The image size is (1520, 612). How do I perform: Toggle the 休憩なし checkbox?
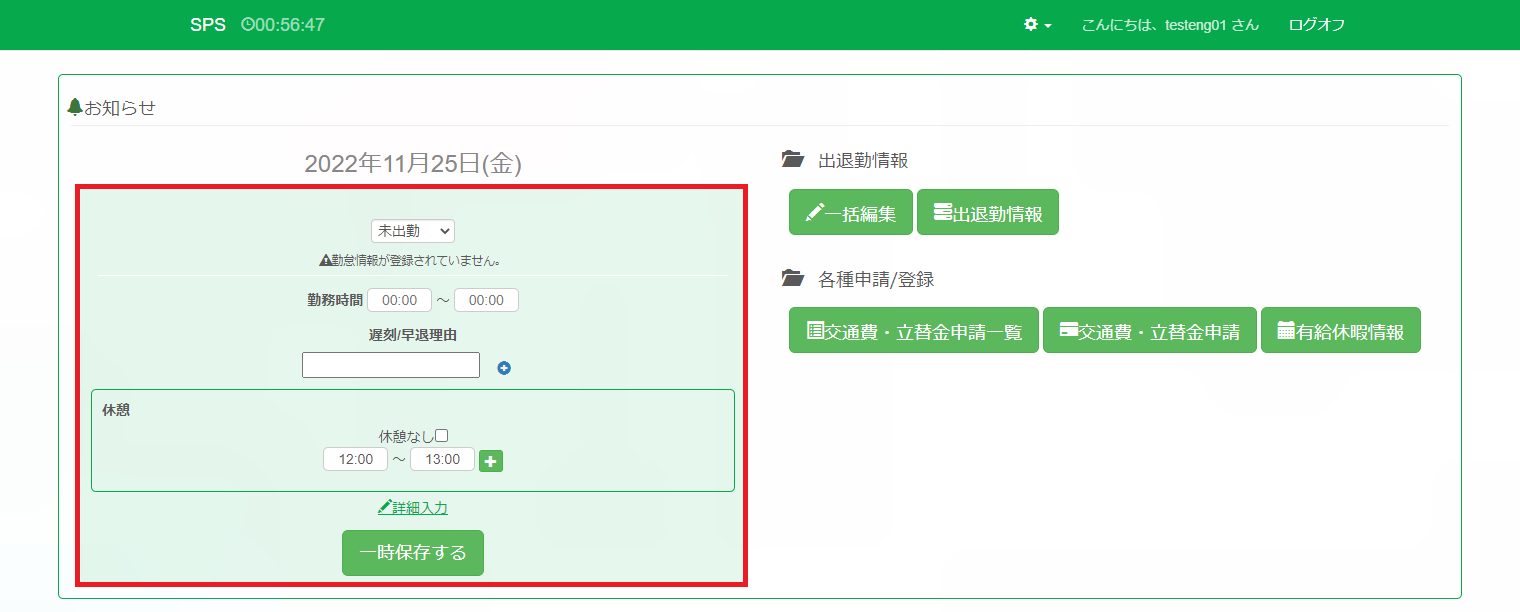pos(441,436)
